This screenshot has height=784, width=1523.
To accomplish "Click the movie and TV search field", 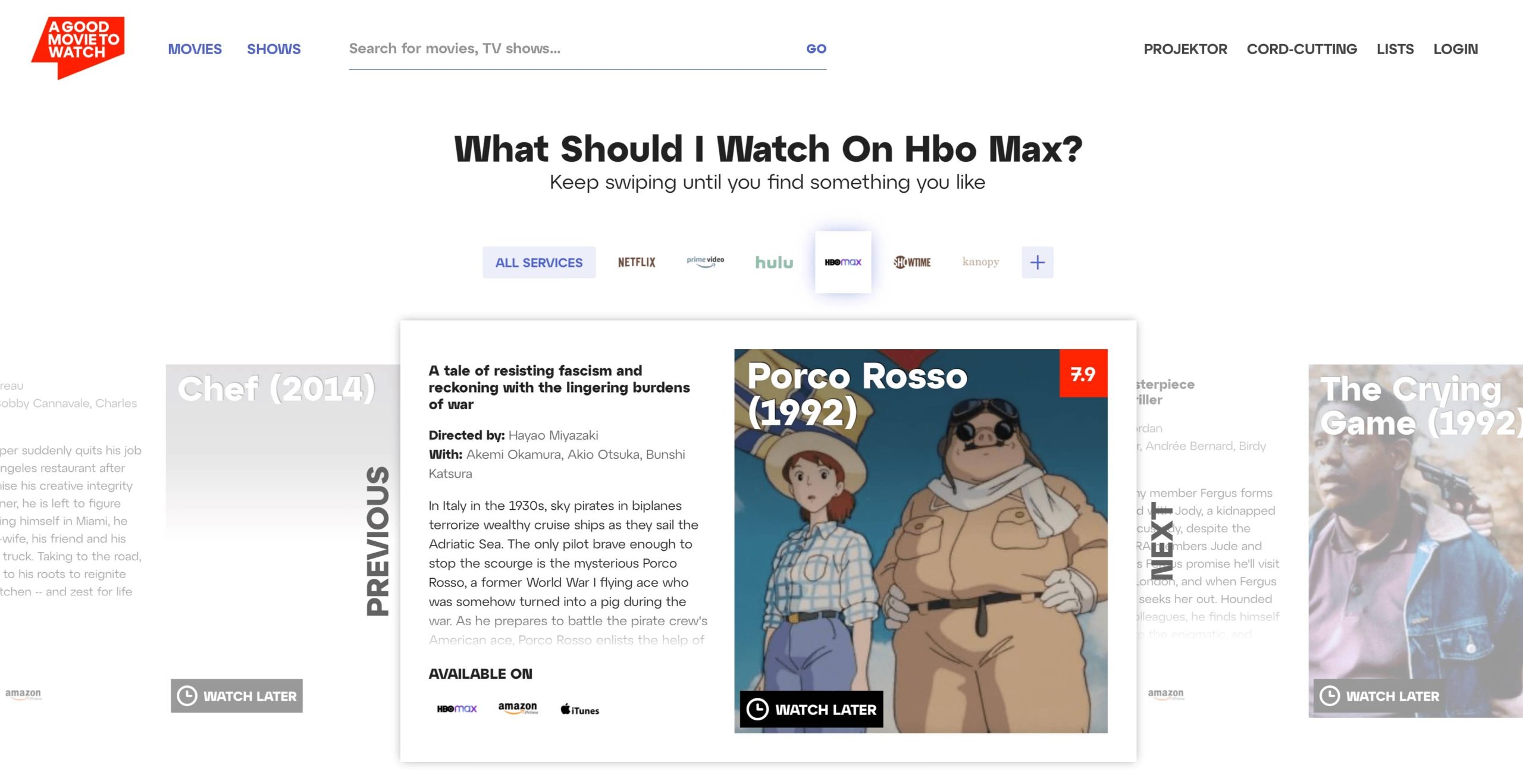I will [571, 49].
